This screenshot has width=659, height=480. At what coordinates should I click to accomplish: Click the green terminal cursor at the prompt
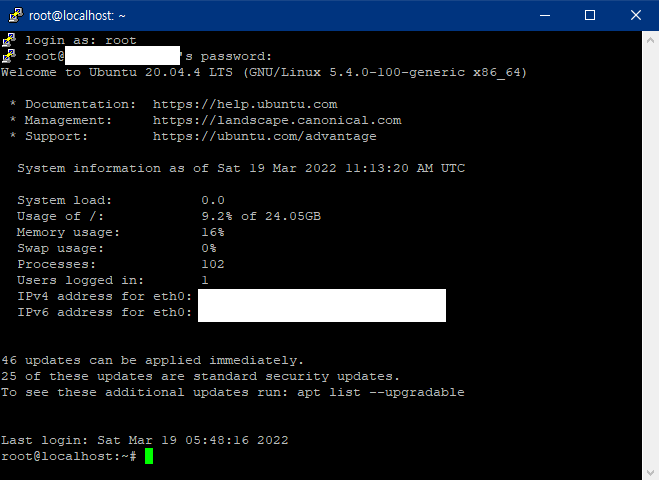click(149, 456)
